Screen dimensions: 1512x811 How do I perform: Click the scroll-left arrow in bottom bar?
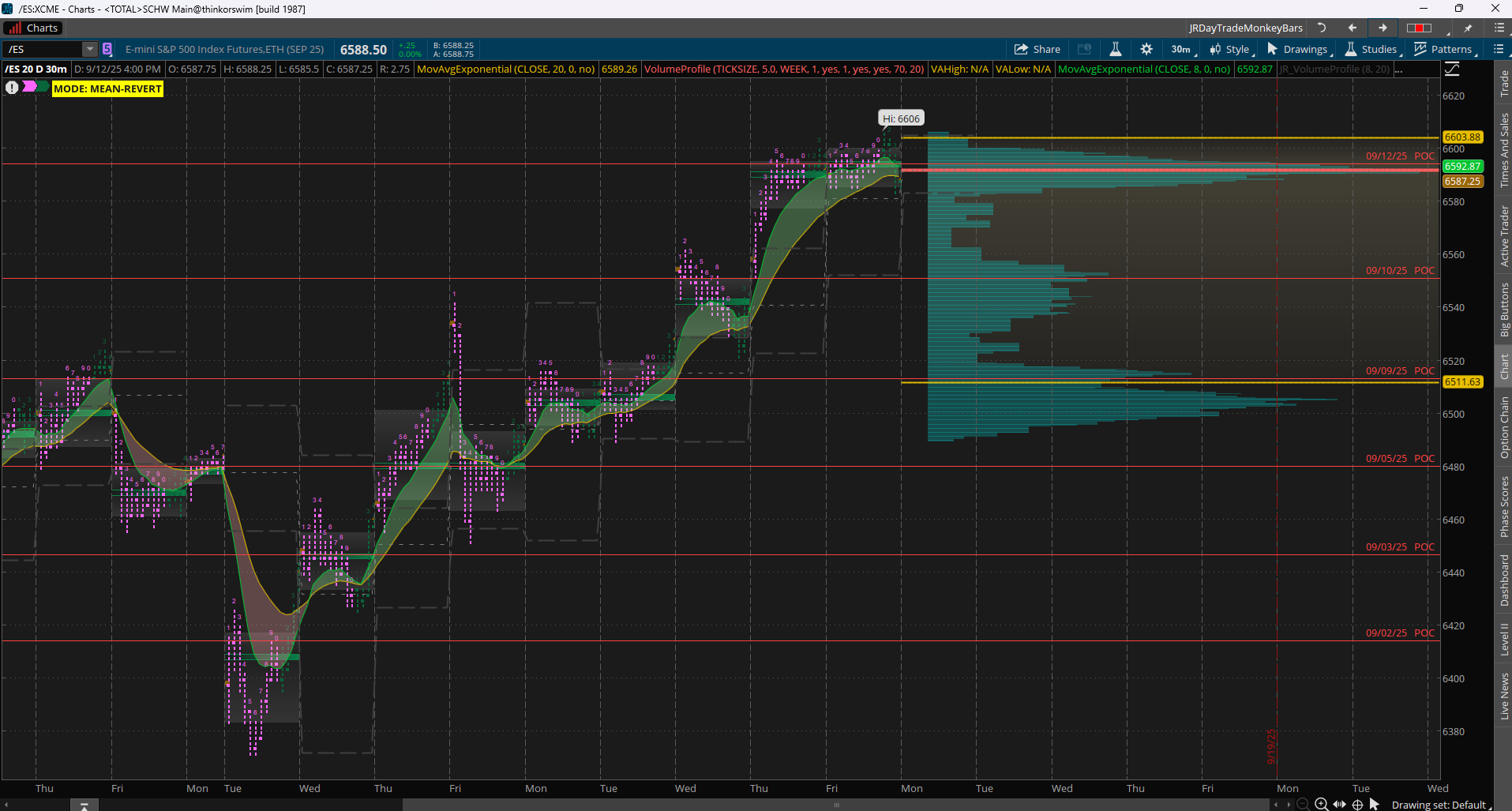tap(6, 805)
